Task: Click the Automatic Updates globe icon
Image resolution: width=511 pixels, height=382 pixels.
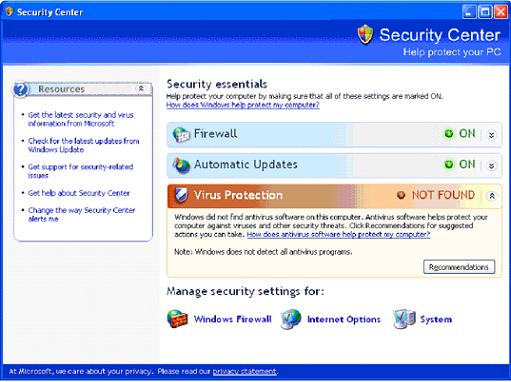Action: click(x=181, y=165)
